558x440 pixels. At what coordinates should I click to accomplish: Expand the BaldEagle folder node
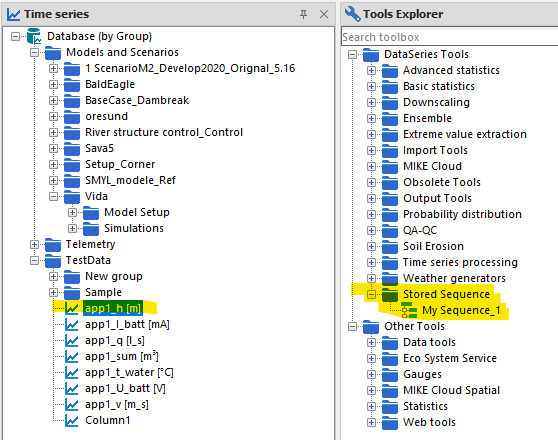pos(53,84)
